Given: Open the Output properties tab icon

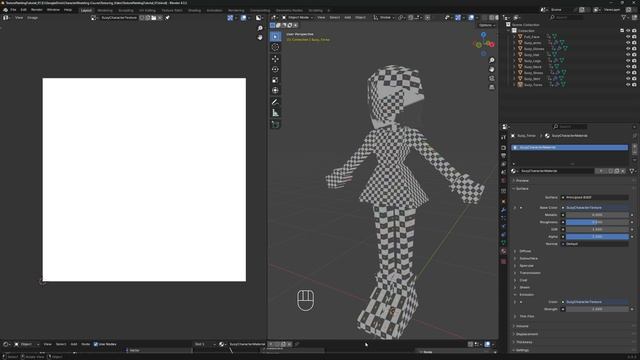Looking at the screenshot, I should coord(503,156).
